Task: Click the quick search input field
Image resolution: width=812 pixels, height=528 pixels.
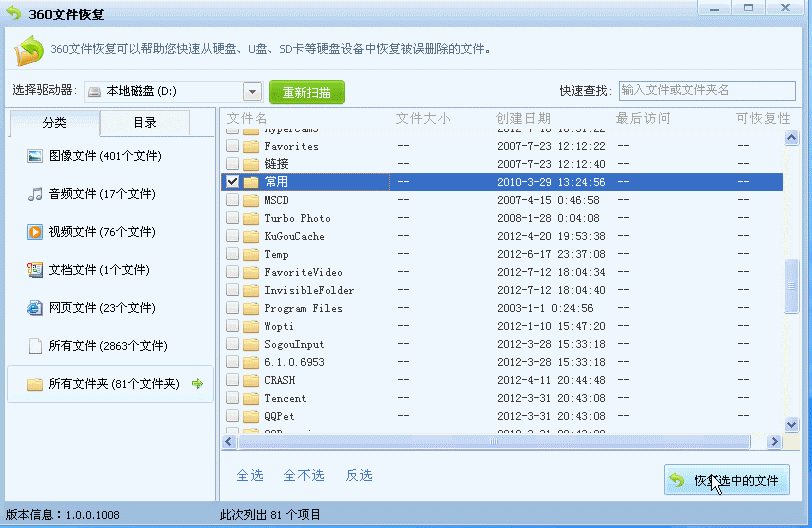Action: pos(707,91)
